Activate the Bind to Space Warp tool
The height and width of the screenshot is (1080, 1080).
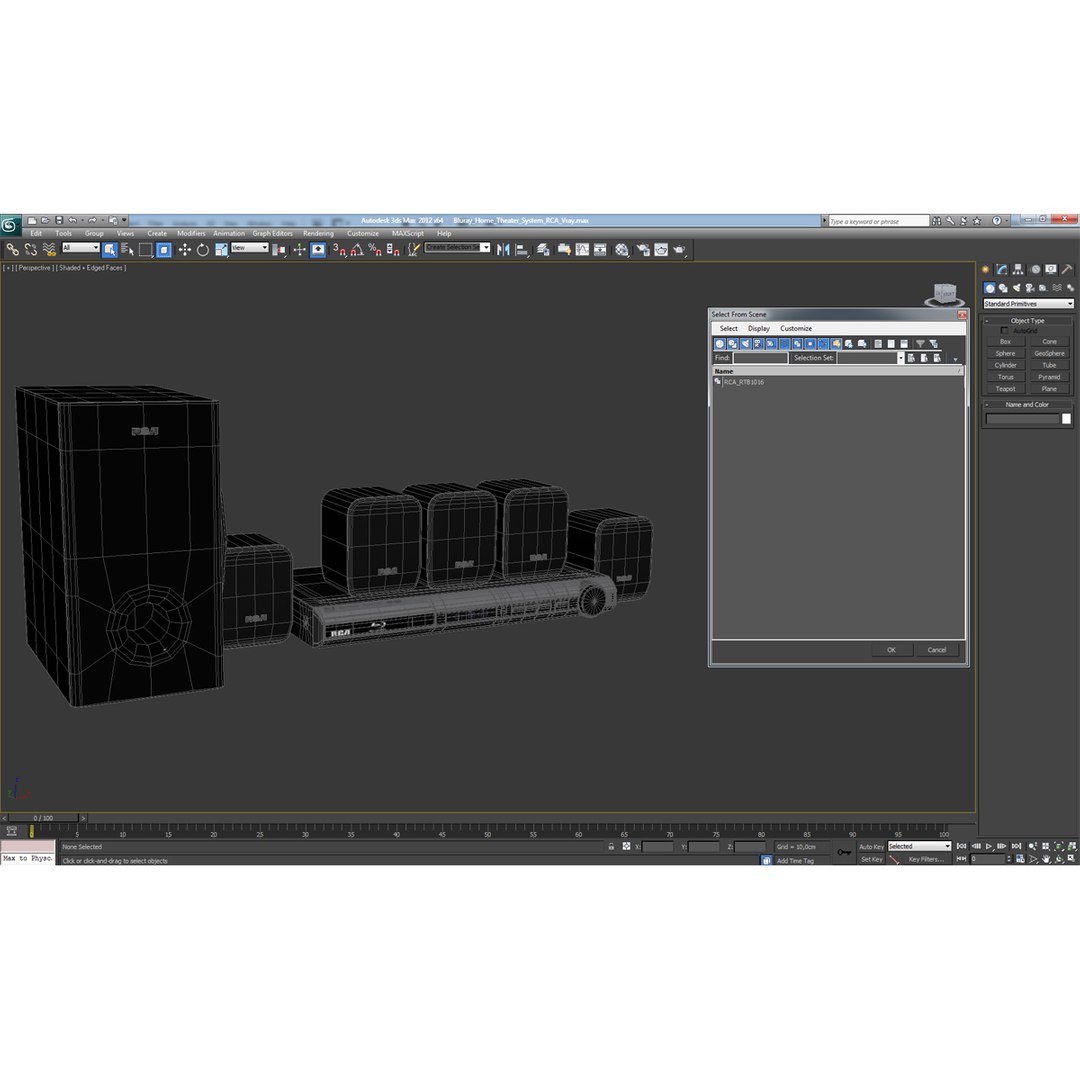point(49,249)
